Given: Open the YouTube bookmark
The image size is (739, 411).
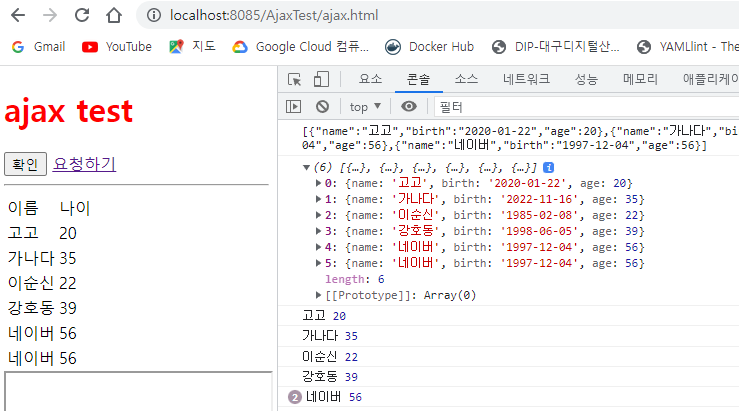Looking at the screenshot, I should tap(117, 47).
